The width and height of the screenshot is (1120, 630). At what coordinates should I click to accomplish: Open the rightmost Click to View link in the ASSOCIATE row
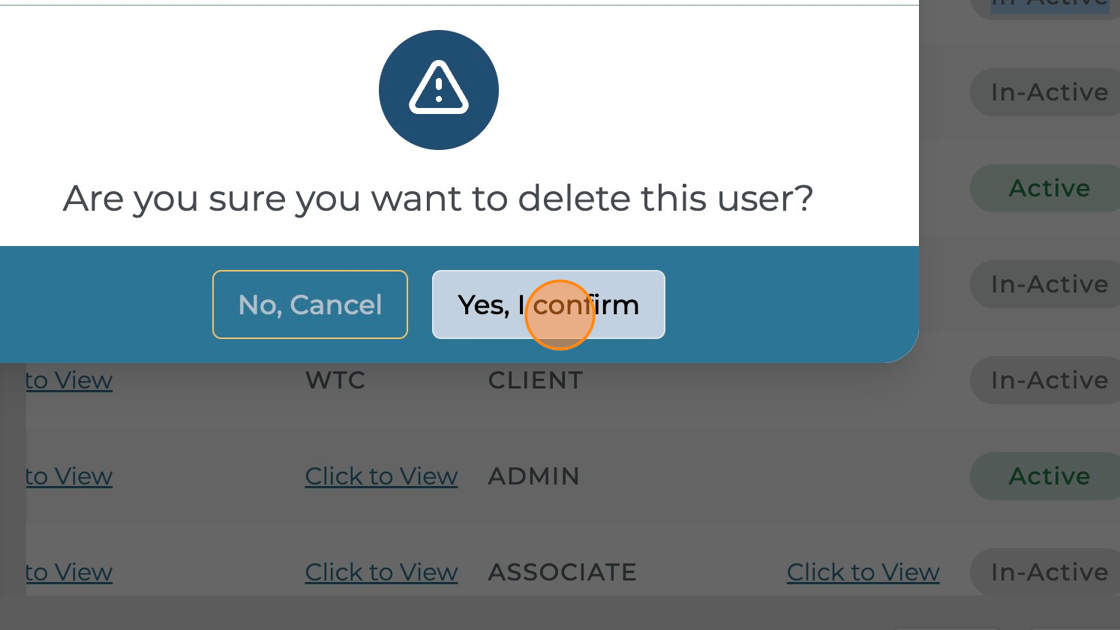862,571
